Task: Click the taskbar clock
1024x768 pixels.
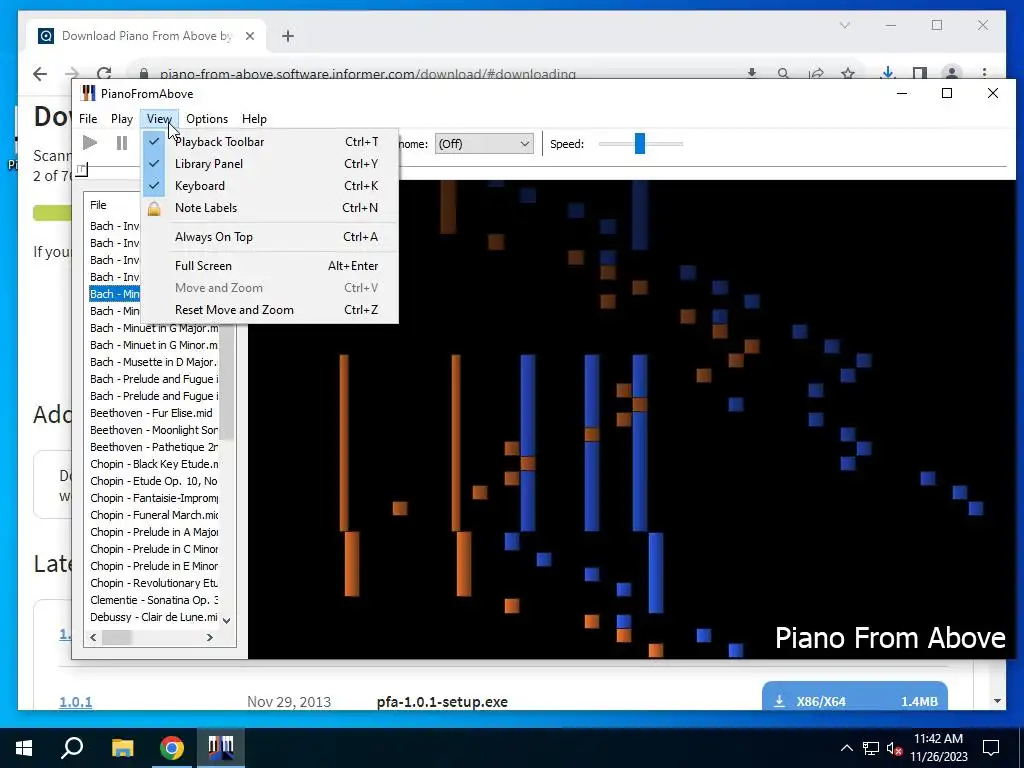Action: 938,748
